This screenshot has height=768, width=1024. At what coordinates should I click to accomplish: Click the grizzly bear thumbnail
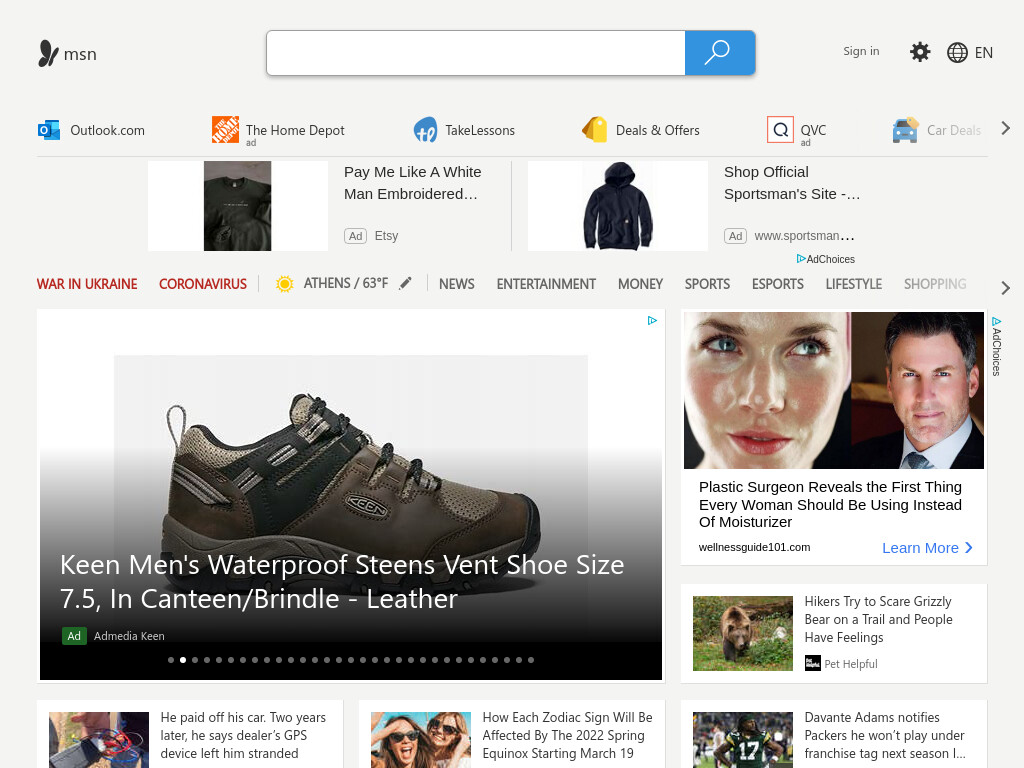tap(743, 633)
